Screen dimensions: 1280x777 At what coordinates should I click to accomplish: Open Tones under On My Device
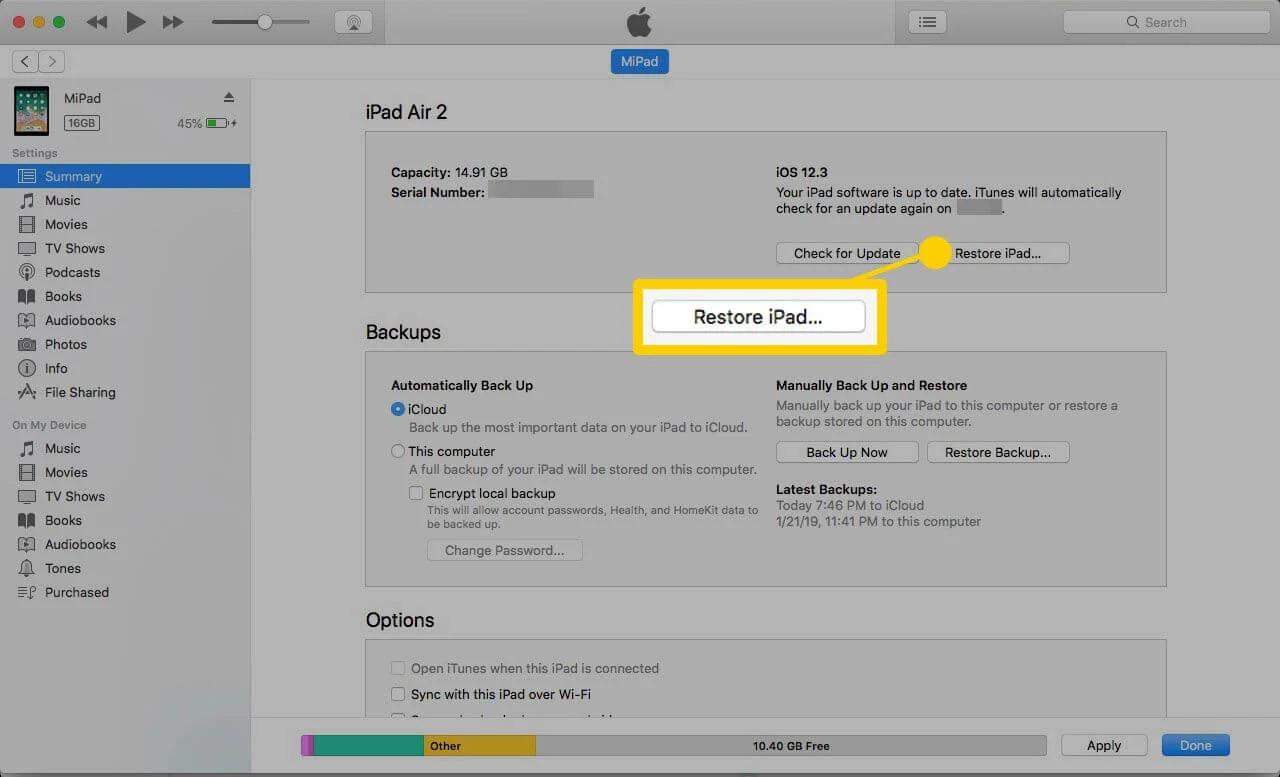click(x=63, y=568)
